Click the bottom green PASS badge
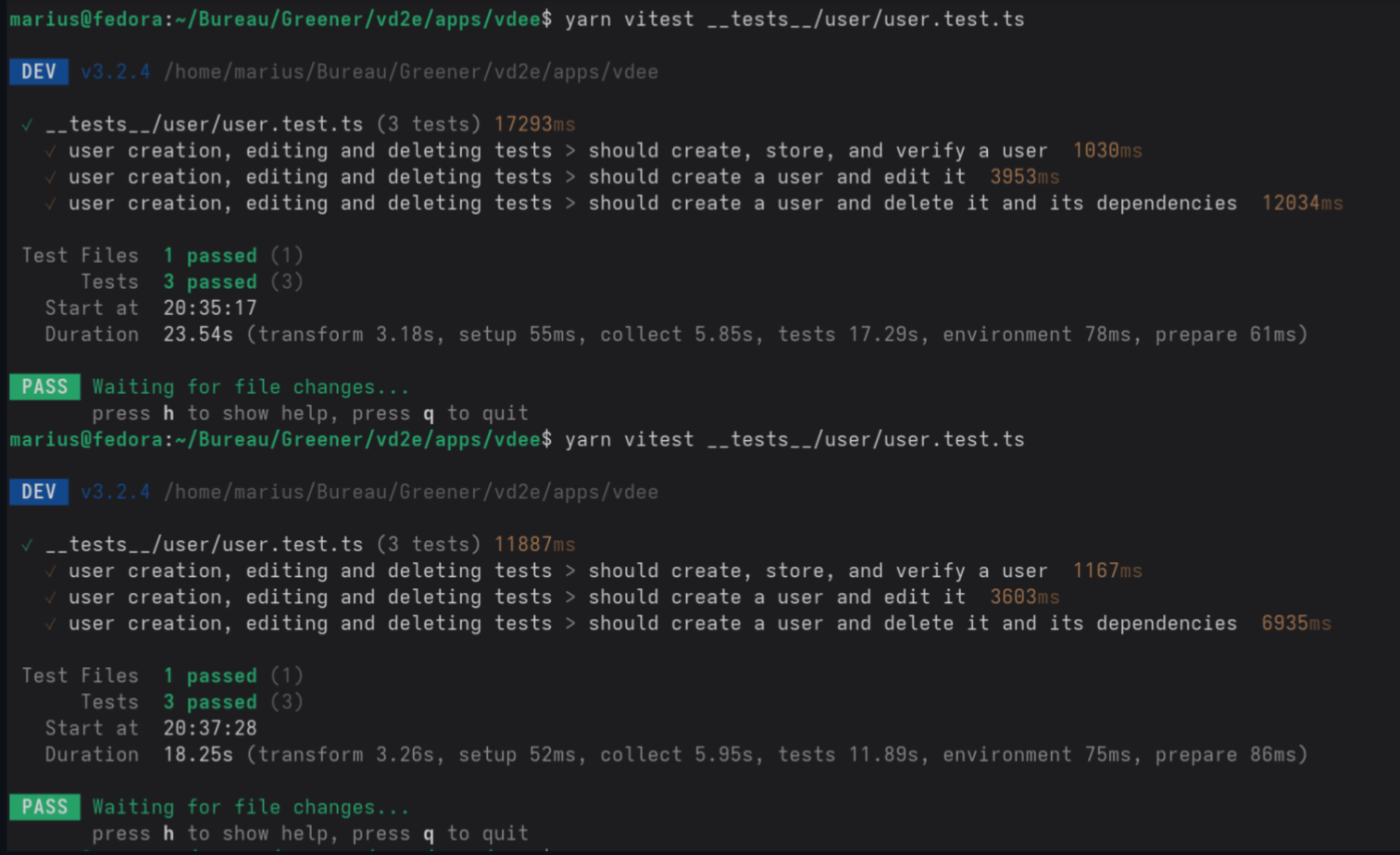 pos(44,807)
